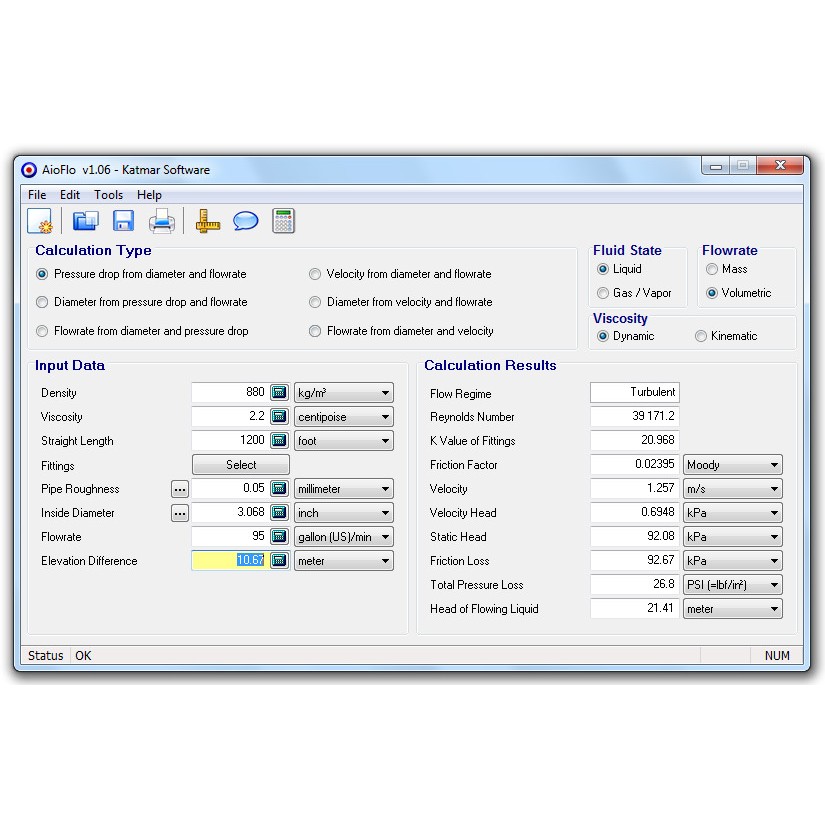
Task: Open the Tools menu
Action: (x=108, y=195)
